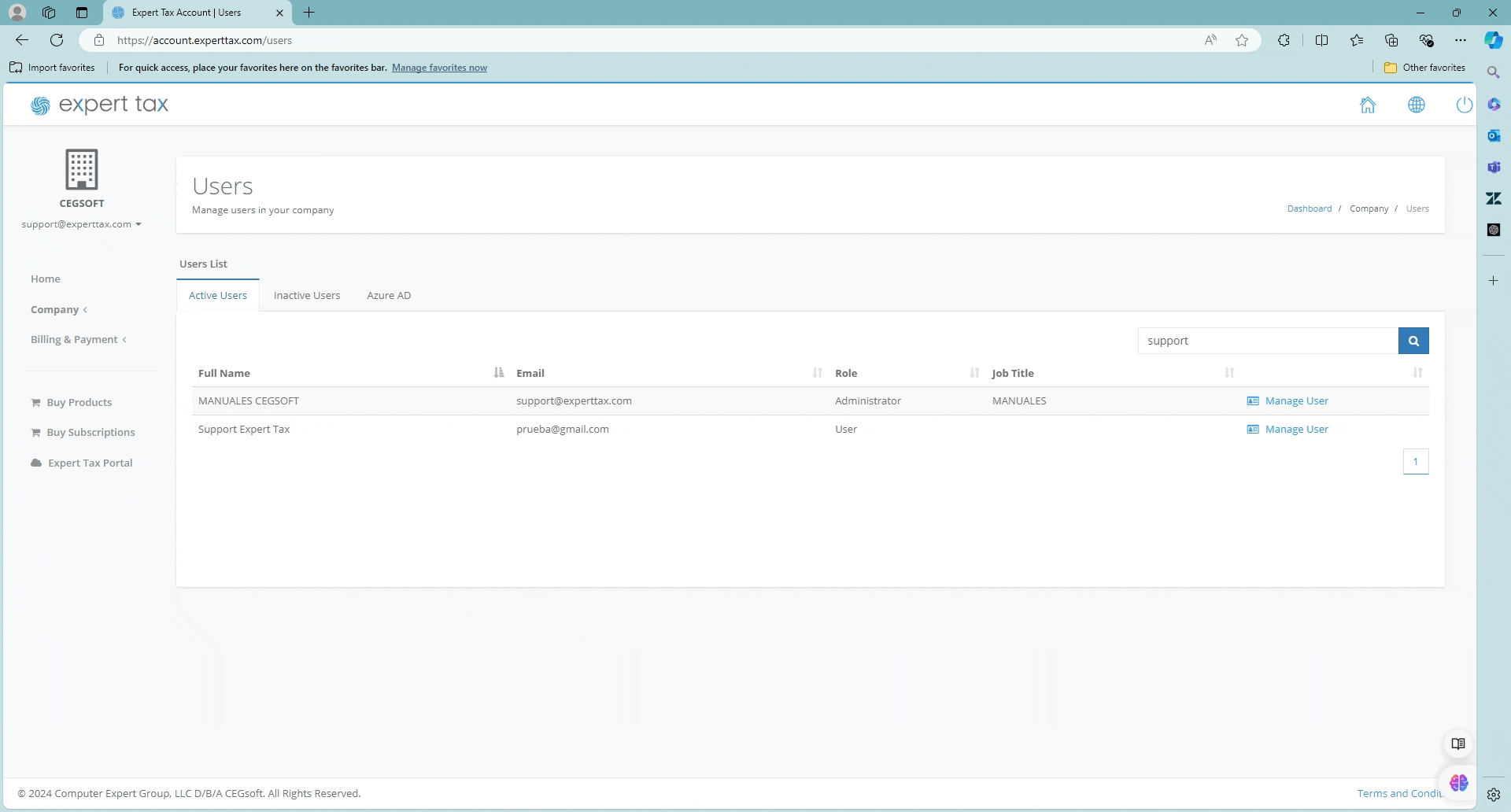Sort users by Role column

point(846,373)
